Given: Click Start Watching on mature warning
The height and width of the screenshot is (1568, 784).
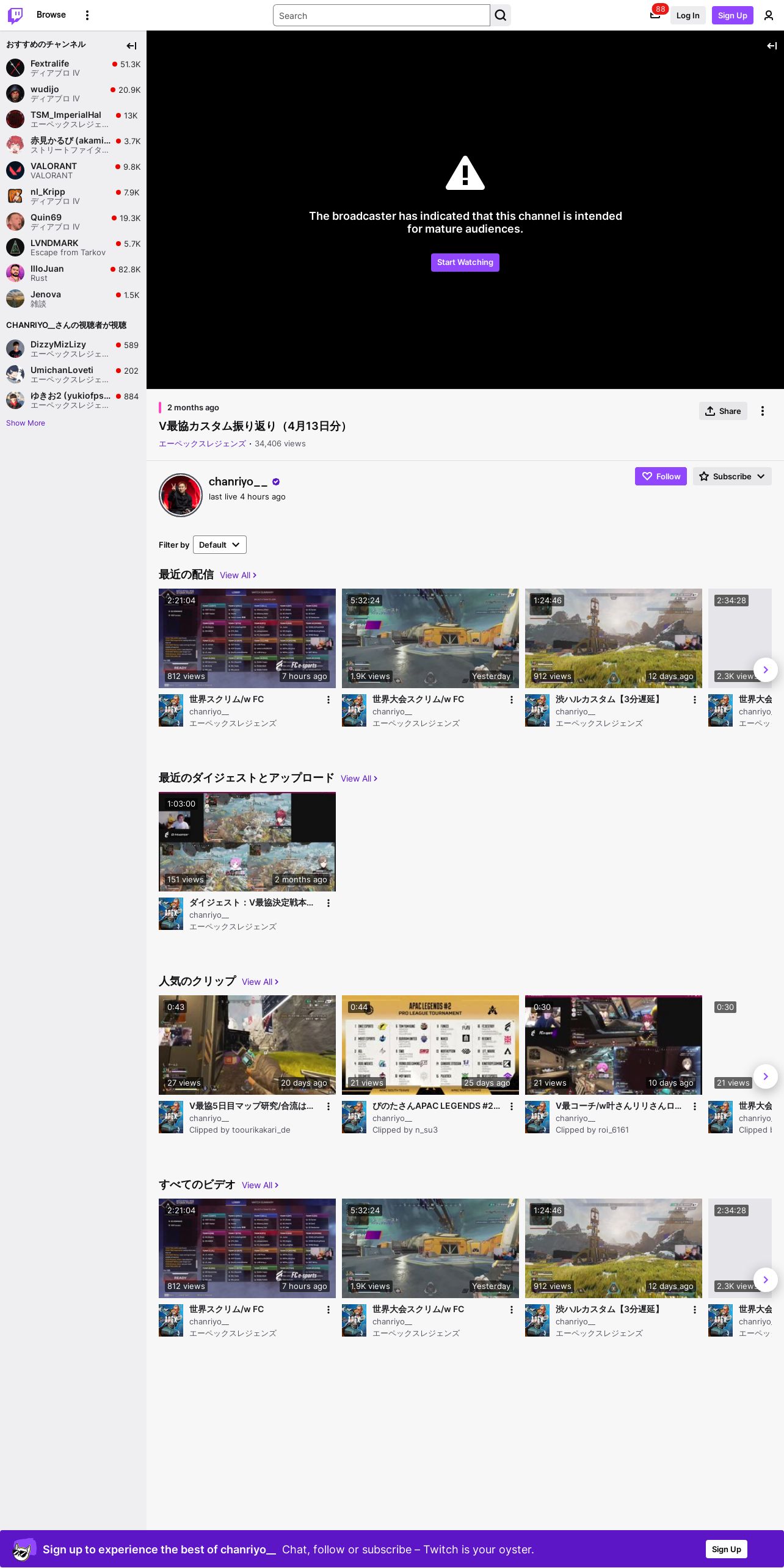Looking at the screenshot, I should (x=465, y=263).
